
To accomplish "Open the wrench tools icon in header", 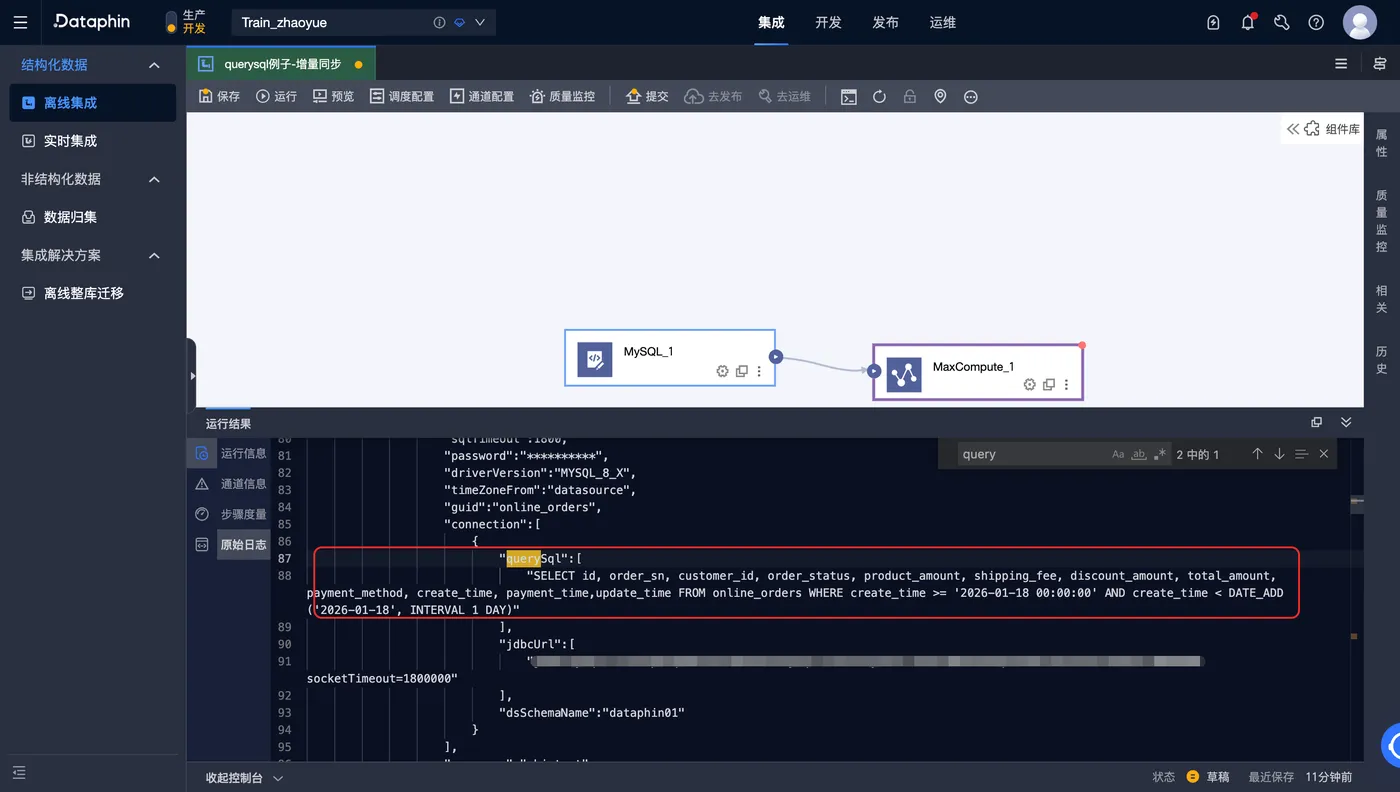I will (1282, 22).
